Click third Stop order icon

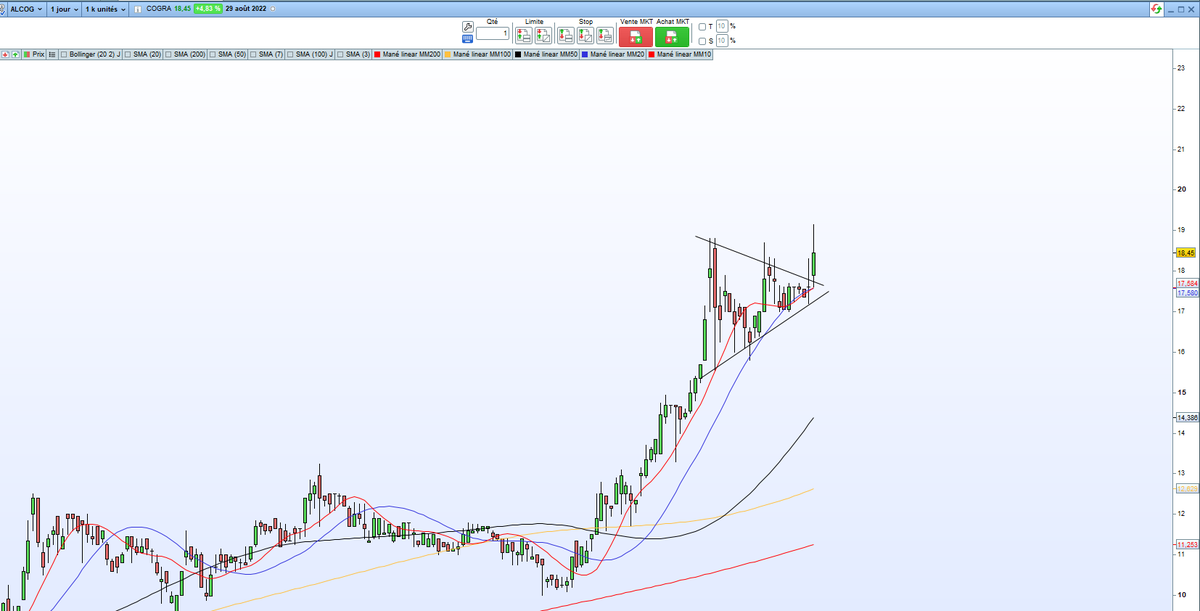(604, 36)
